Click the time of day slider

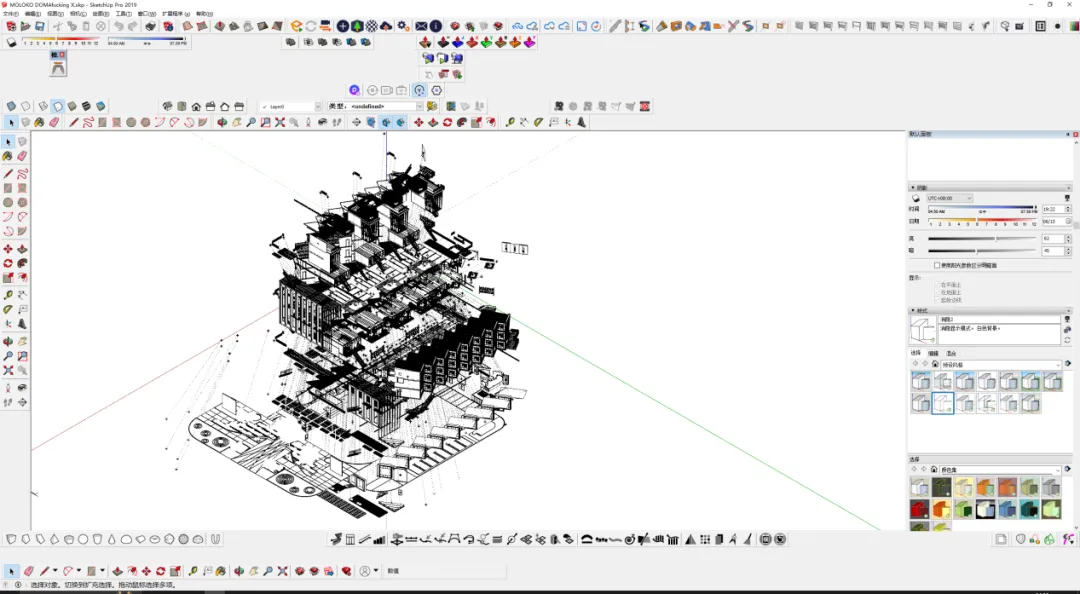pyautogui.click(x=982, y=209)
